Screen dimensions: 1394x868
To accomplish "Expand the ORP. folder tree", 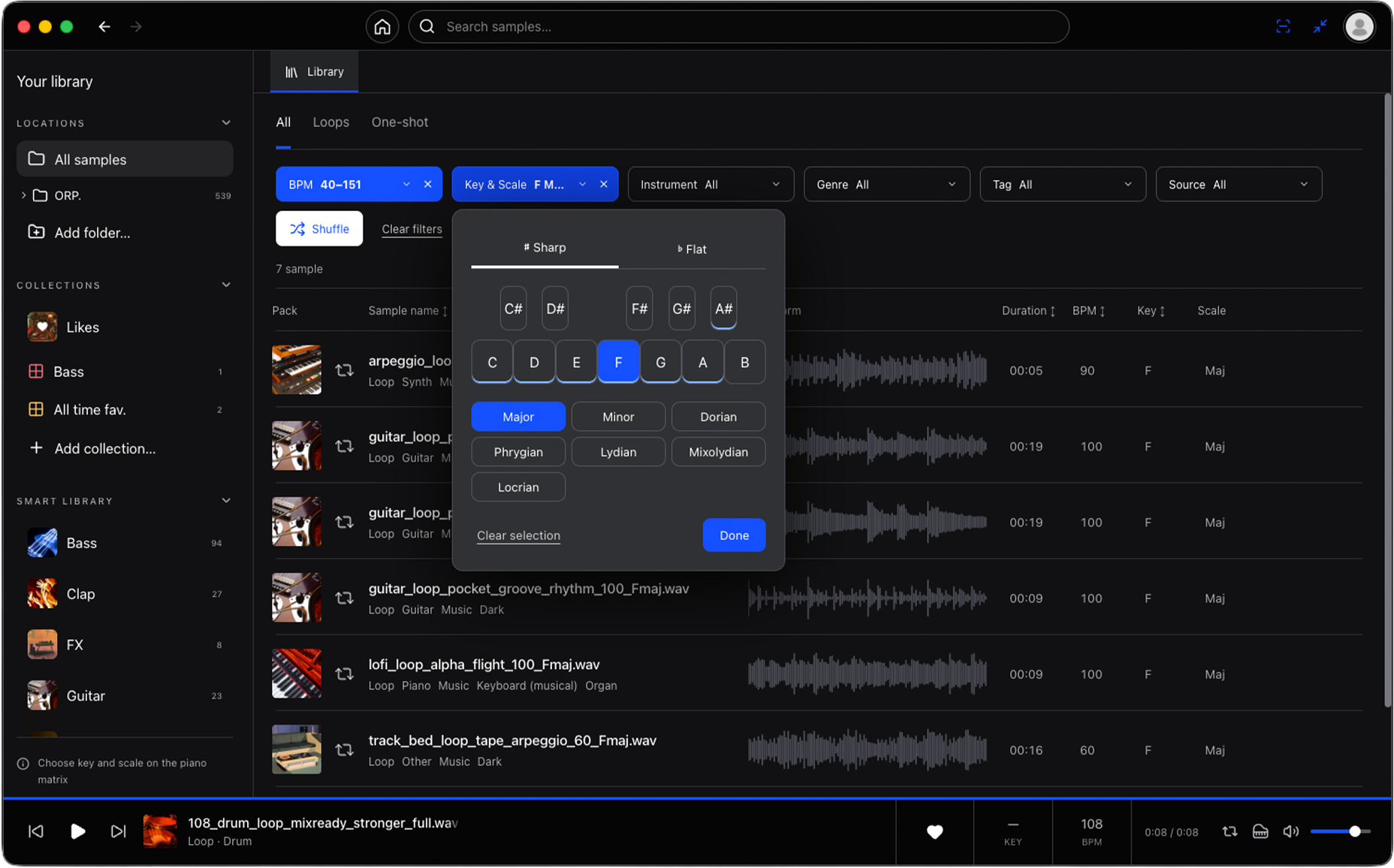I will [23, 195].
